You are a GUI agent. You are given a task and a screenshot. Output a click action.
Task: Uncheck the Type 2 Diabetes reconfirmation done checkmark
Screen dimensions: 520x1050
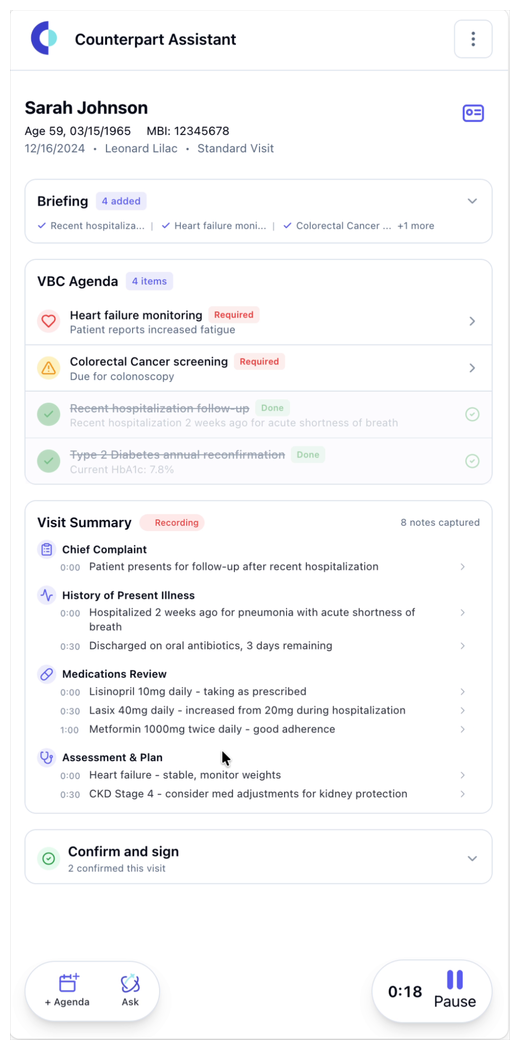[x=472, y=461]
